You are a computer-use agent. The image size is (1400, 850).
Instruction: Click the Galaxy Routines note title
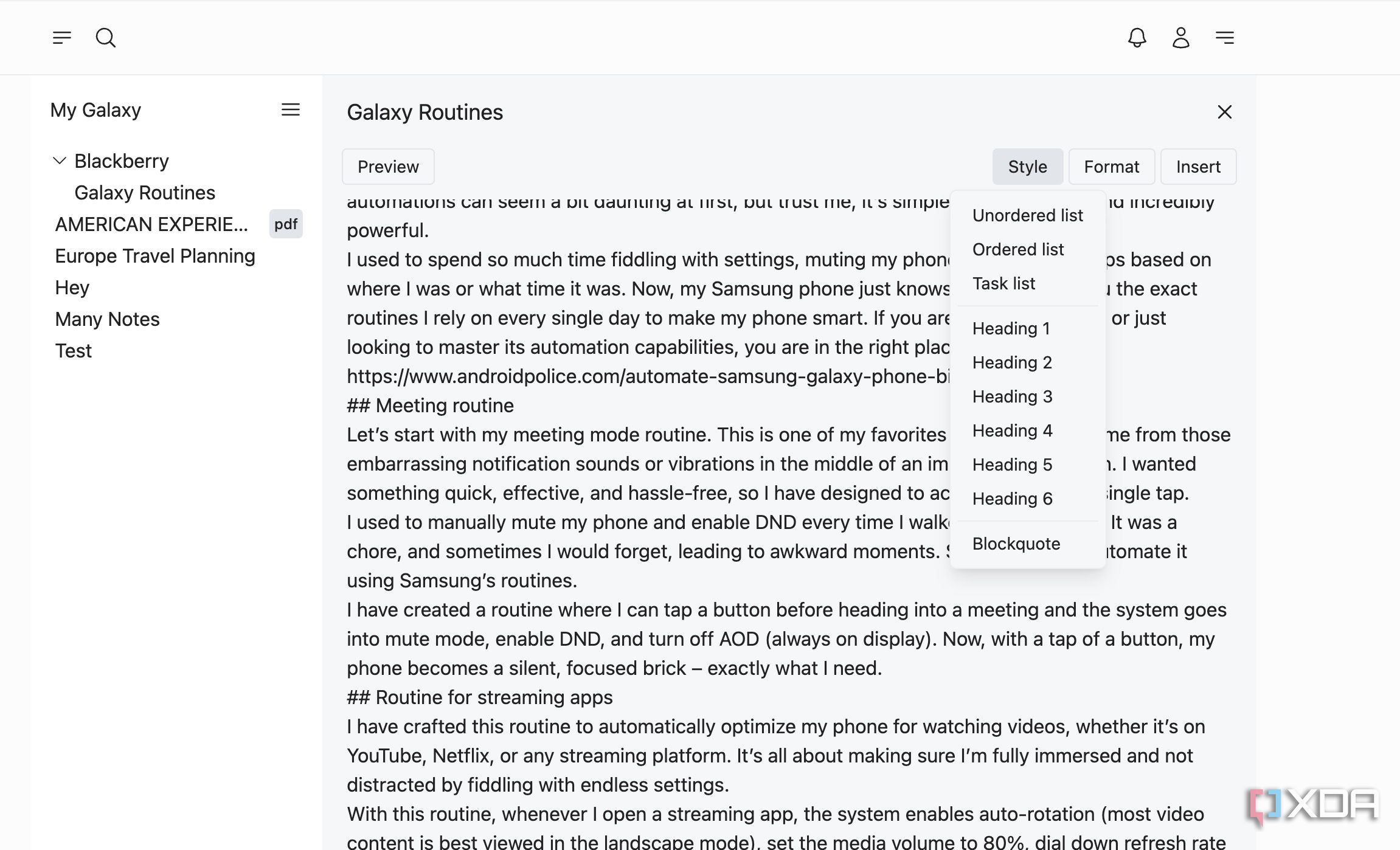[425, 112]
